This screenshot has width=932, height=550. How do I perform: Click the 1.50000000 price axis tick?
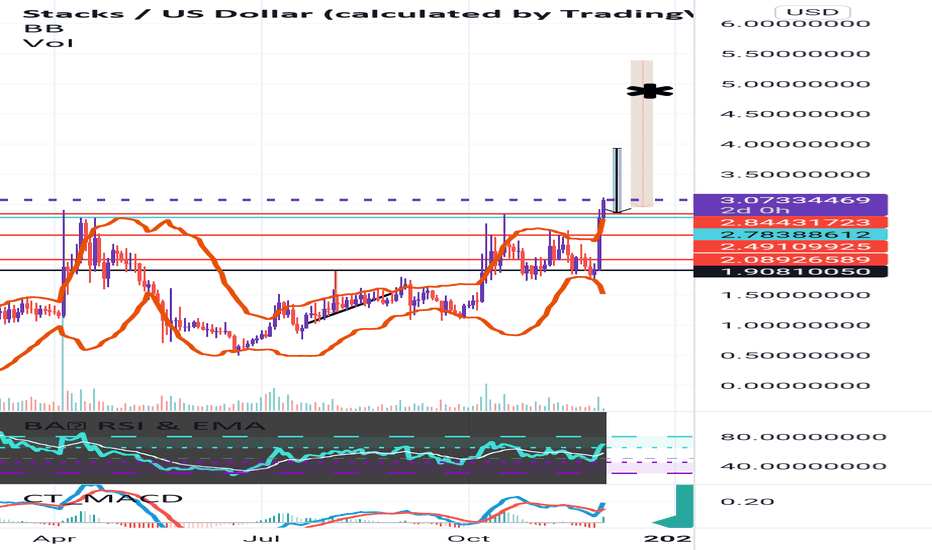tap(795, 295)
